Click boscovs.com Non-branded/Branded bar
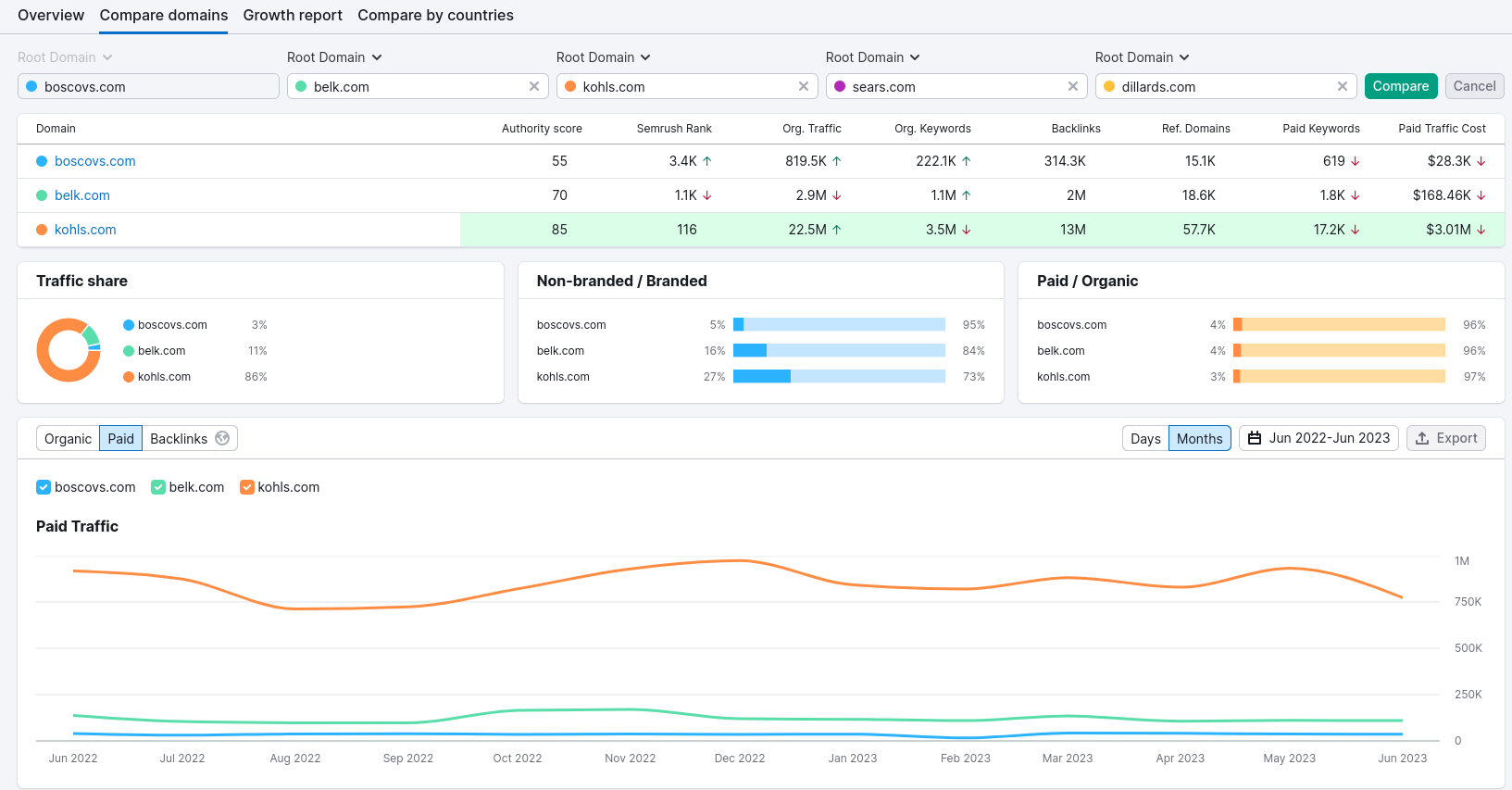This screenshot has height=790, width=1512. [x=839, y=324]
